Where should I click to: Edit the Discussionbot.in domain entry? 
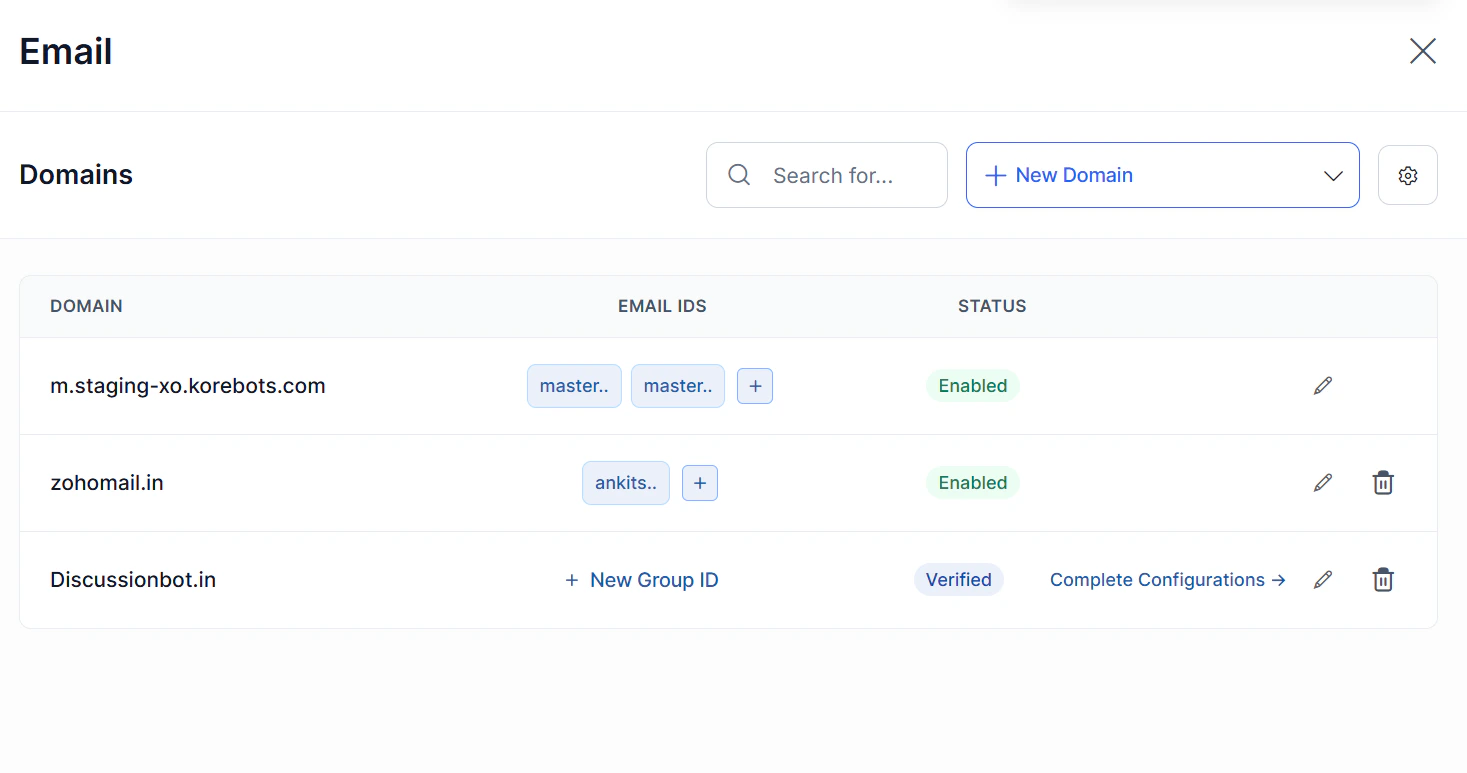[1322, 579]
